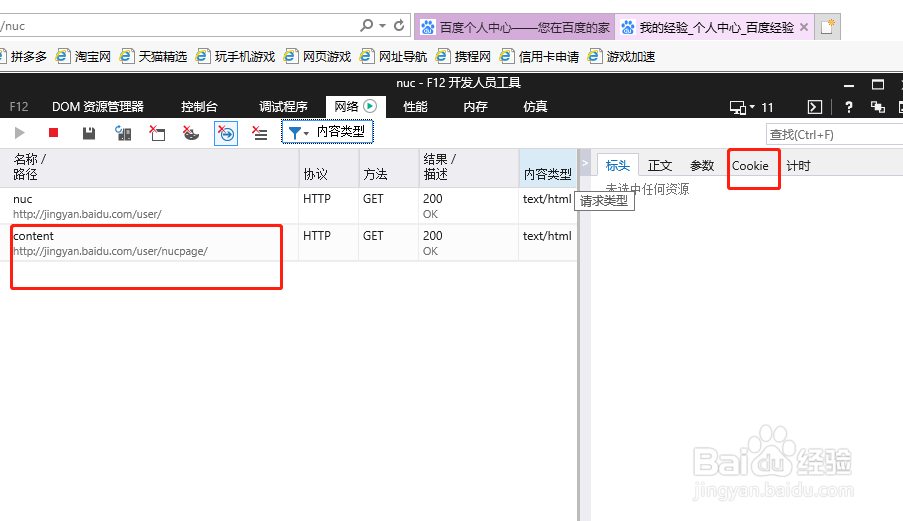Open developer tools help question mark
Screen dimensions: 903x521
coord(848,107)
